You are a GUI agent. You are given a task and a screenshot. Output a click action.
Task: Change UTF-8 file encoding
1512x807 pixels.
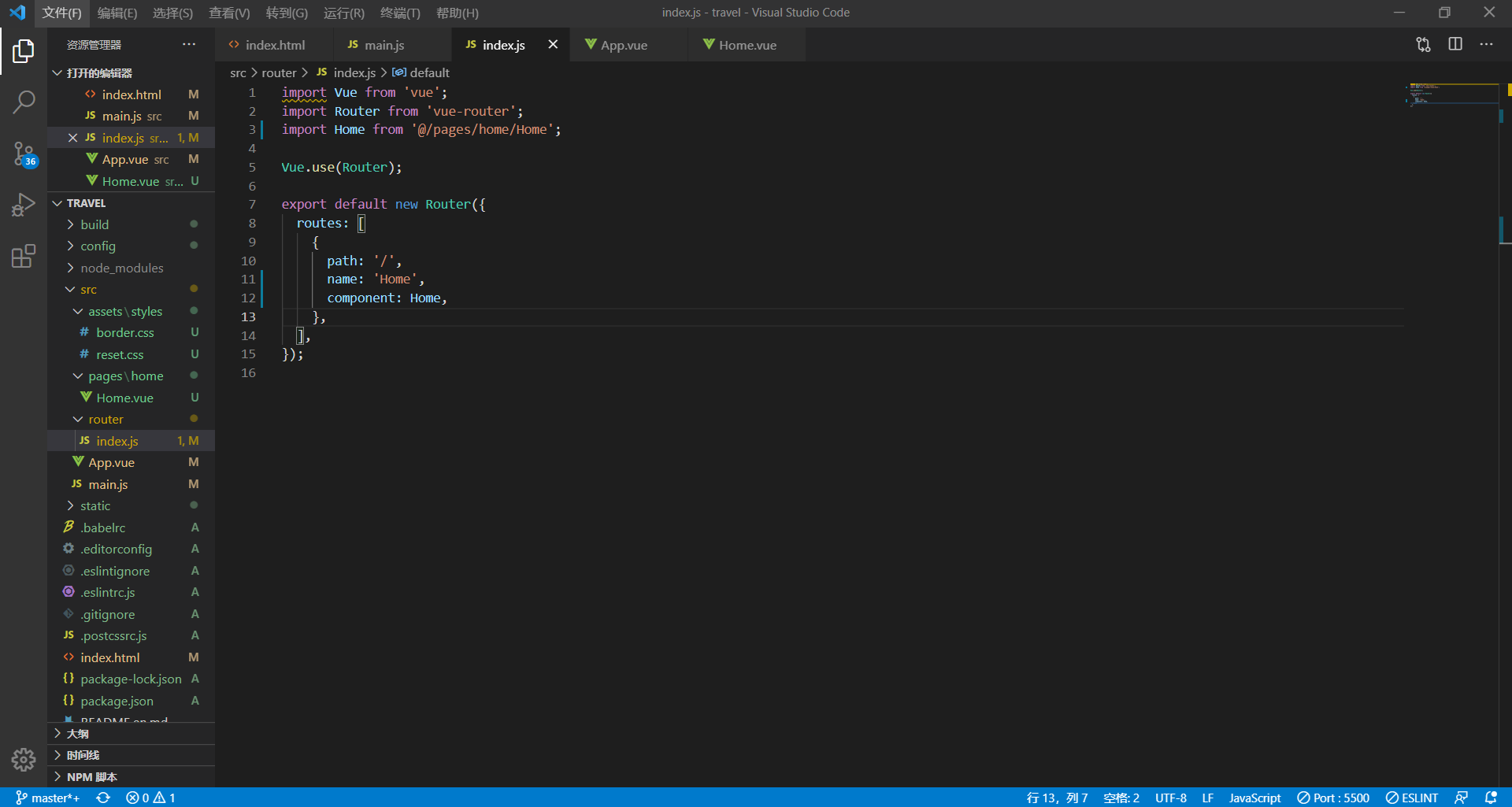click(x=1170, y=798)
